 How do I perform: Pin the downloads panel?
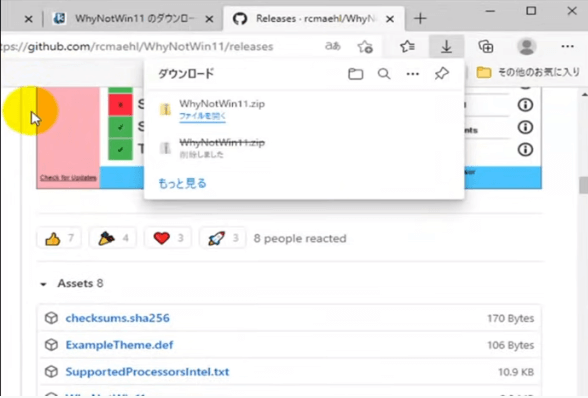[441, 74]
